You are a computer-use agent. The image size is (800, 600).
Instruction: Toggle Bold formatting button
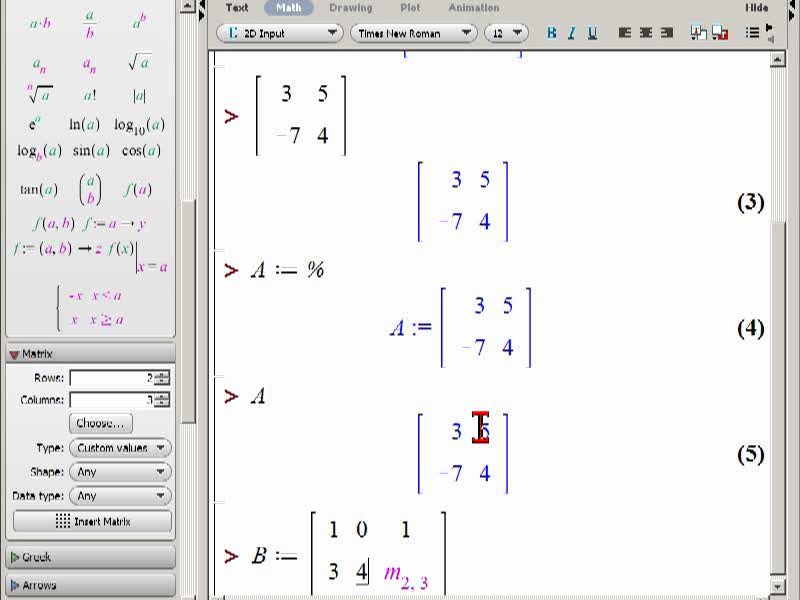click(552, 33)
